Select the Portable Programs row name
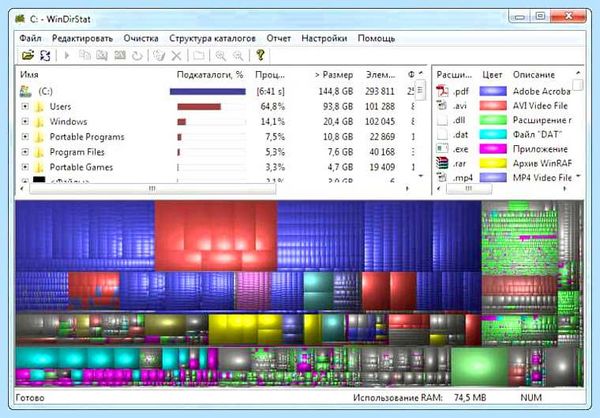 tap(87, 137)
